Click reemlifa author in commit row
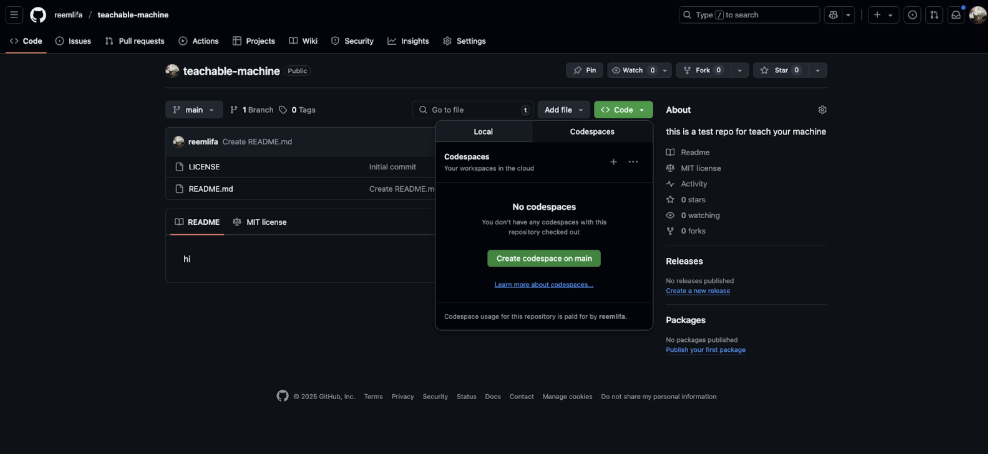The image size is (988, 454). tap(203, 142)
